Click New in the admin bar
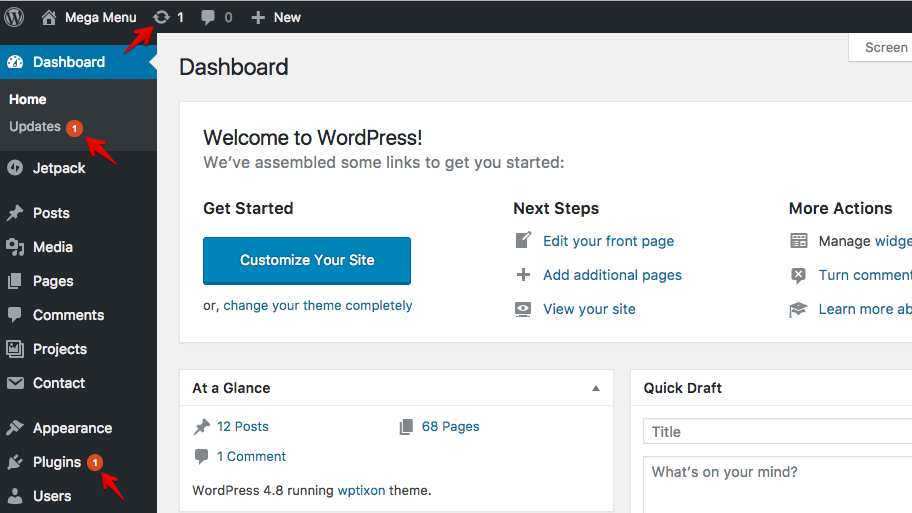This screenshot has height=513, width=912. 287,17
